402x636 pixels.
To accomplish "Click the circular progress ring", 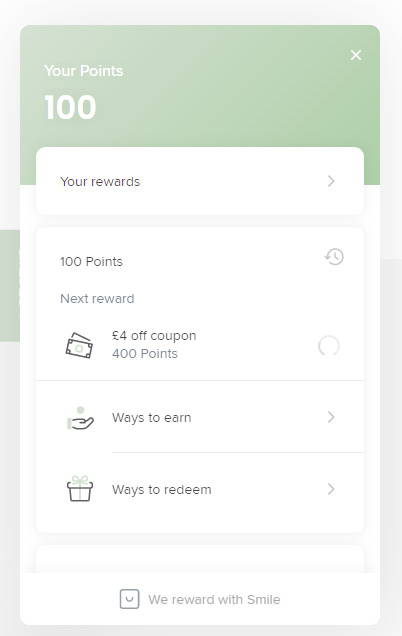I will point(329,346).
